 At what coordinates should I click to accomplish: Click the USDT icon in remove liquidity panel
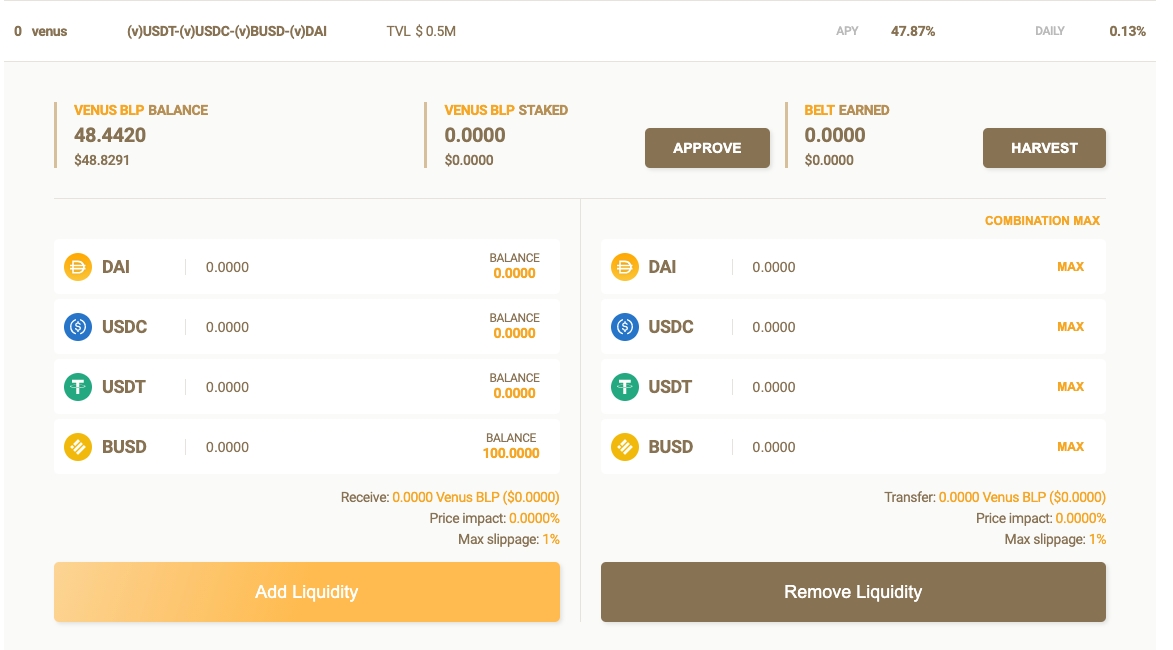point(625,387)
